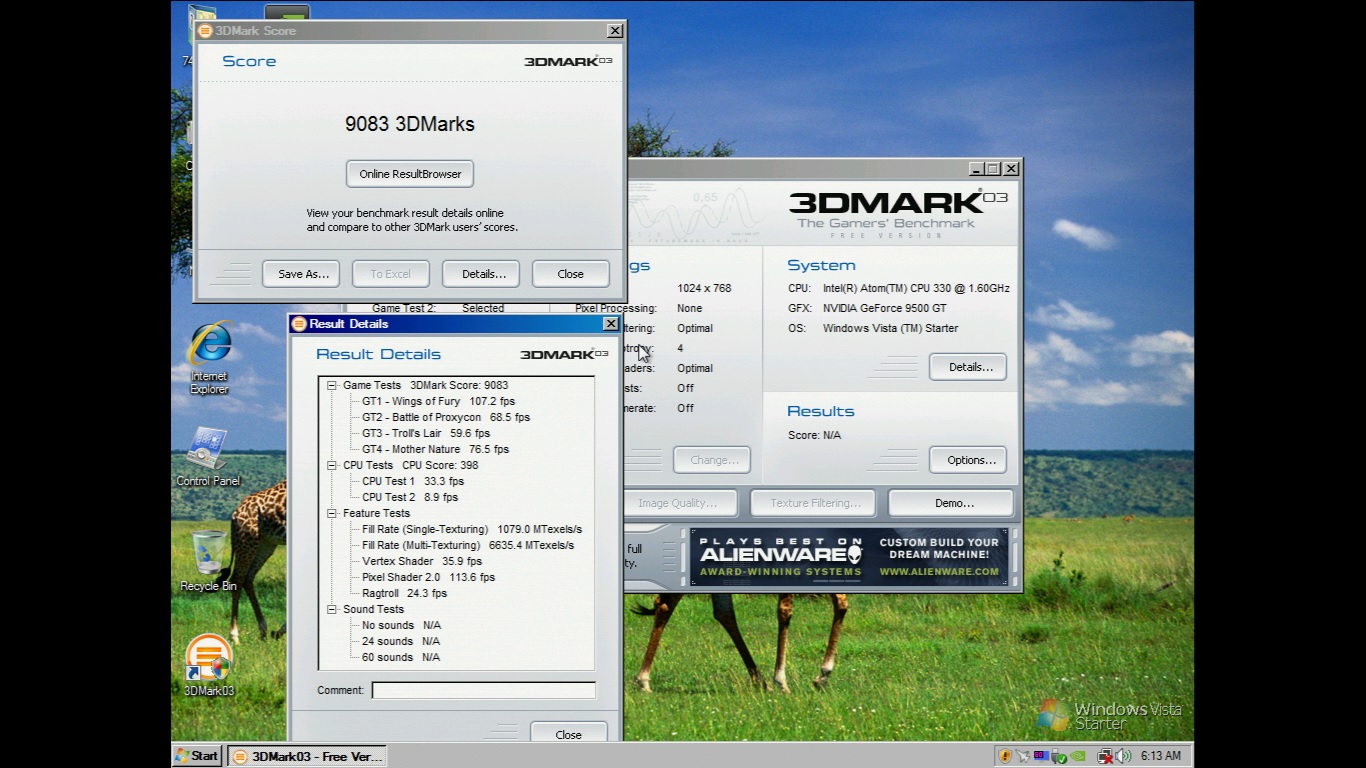Image resolution: width=1366 pixels, height=768 pixels.
Task: Click Save As in the Score window
Action: [x=303, y=274]
